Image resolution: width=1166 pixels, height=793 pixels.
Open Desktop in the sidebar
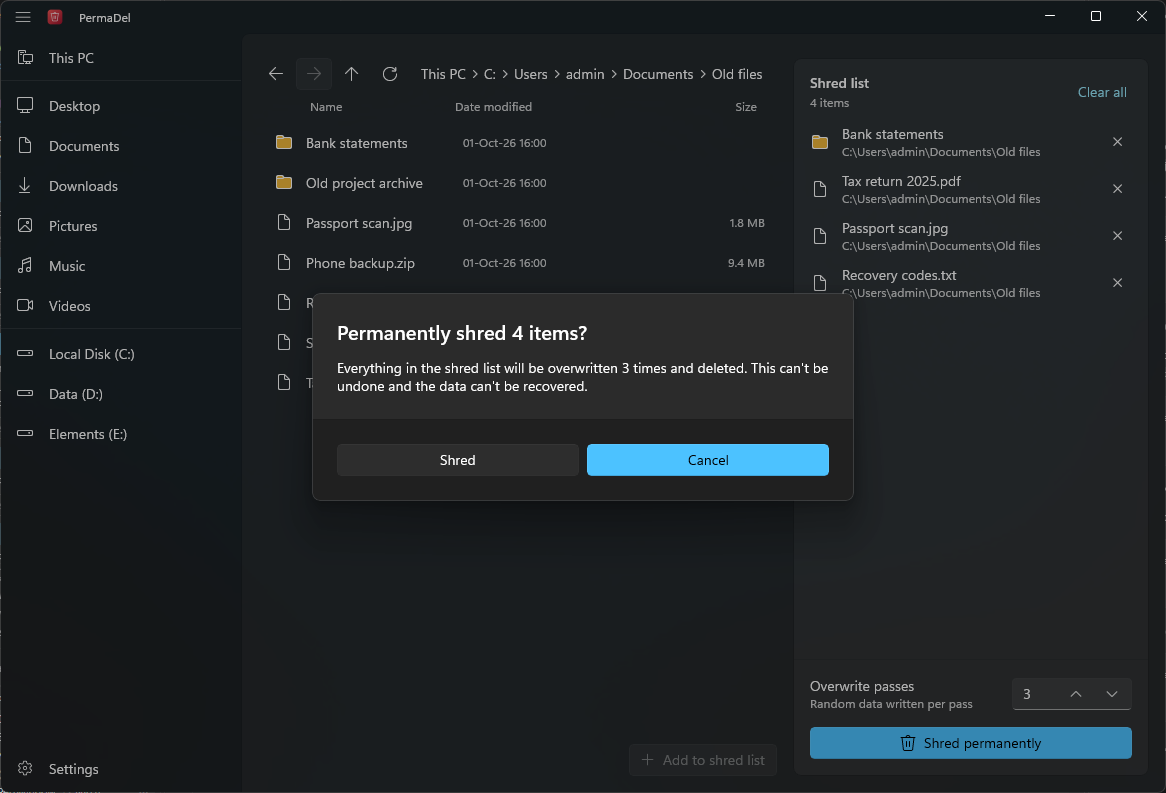click(x=120, y=106)
